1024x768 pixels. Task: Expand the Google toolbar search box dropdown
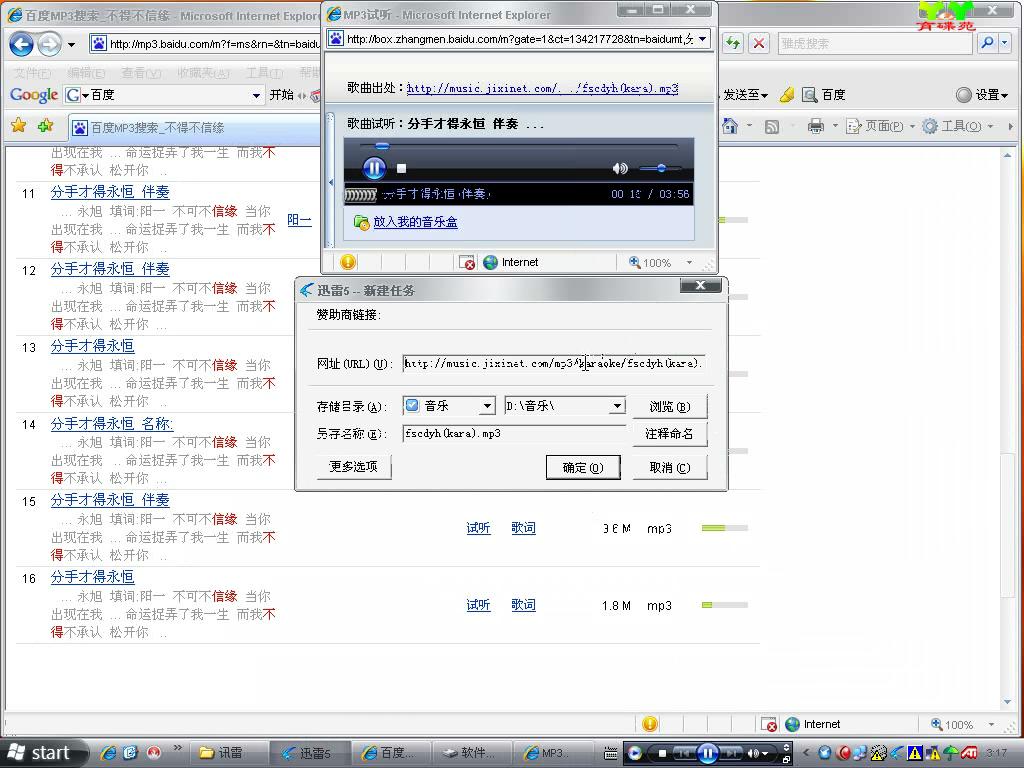(x=256, y=95)
